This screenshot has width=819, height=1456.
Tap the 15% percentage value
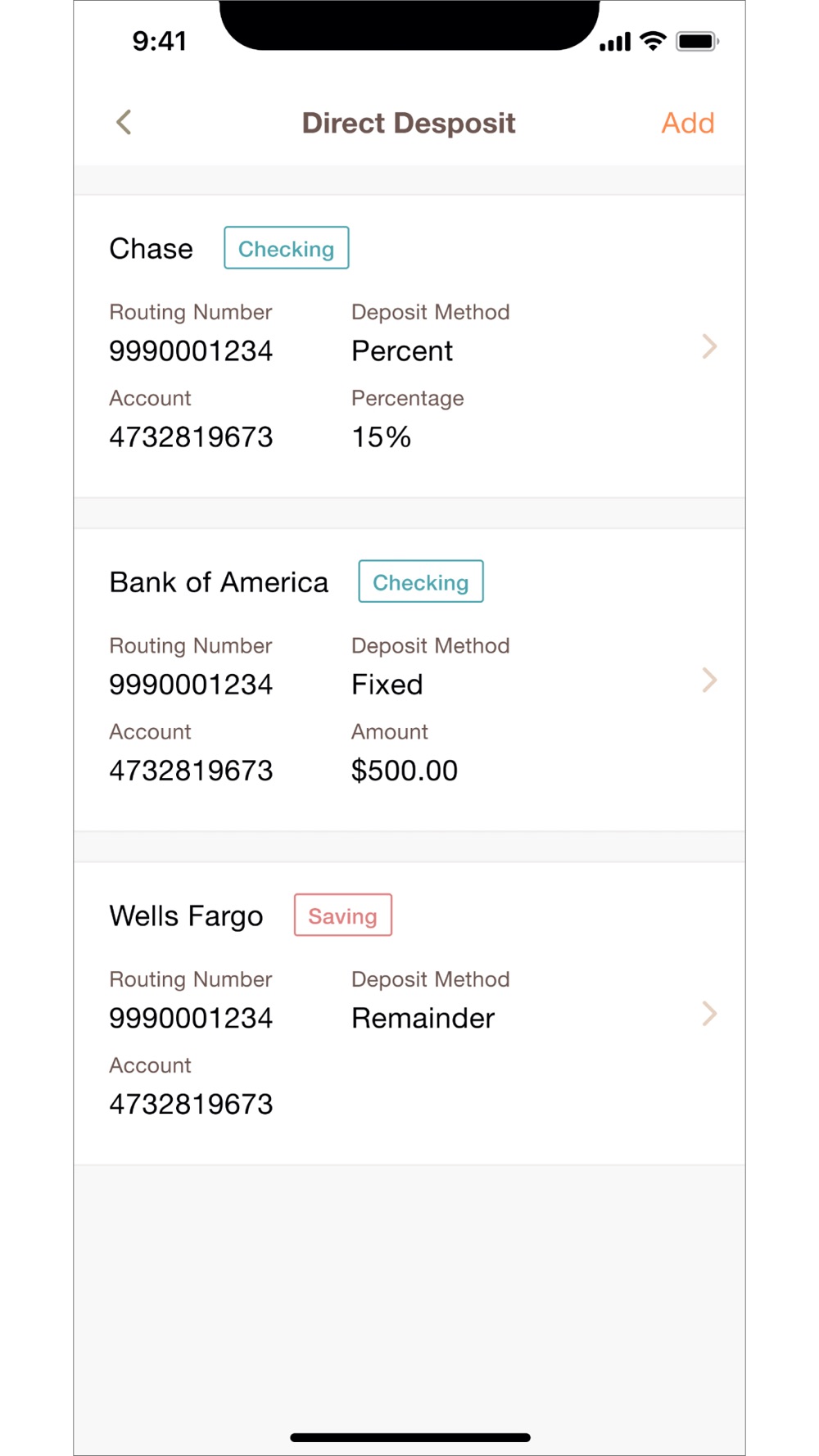point(381,437)
